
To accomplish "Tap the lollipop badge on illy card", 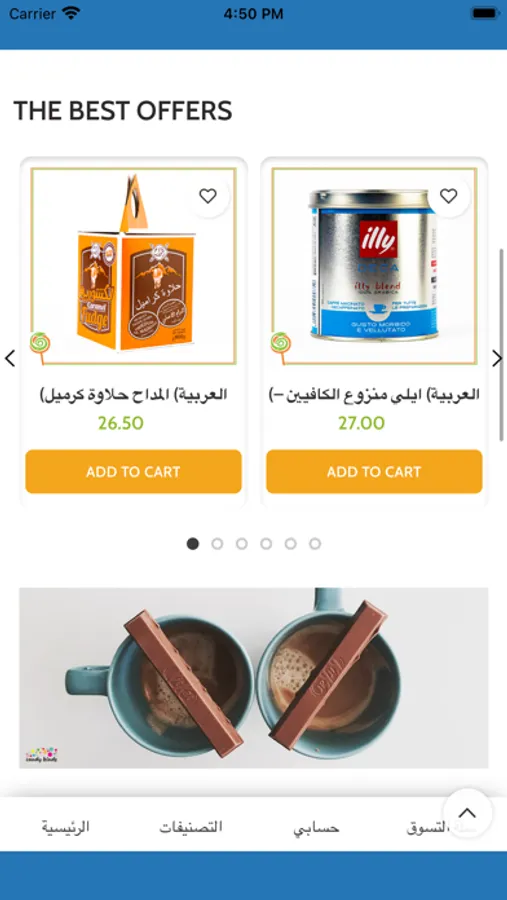I will (x=281, y=347).
